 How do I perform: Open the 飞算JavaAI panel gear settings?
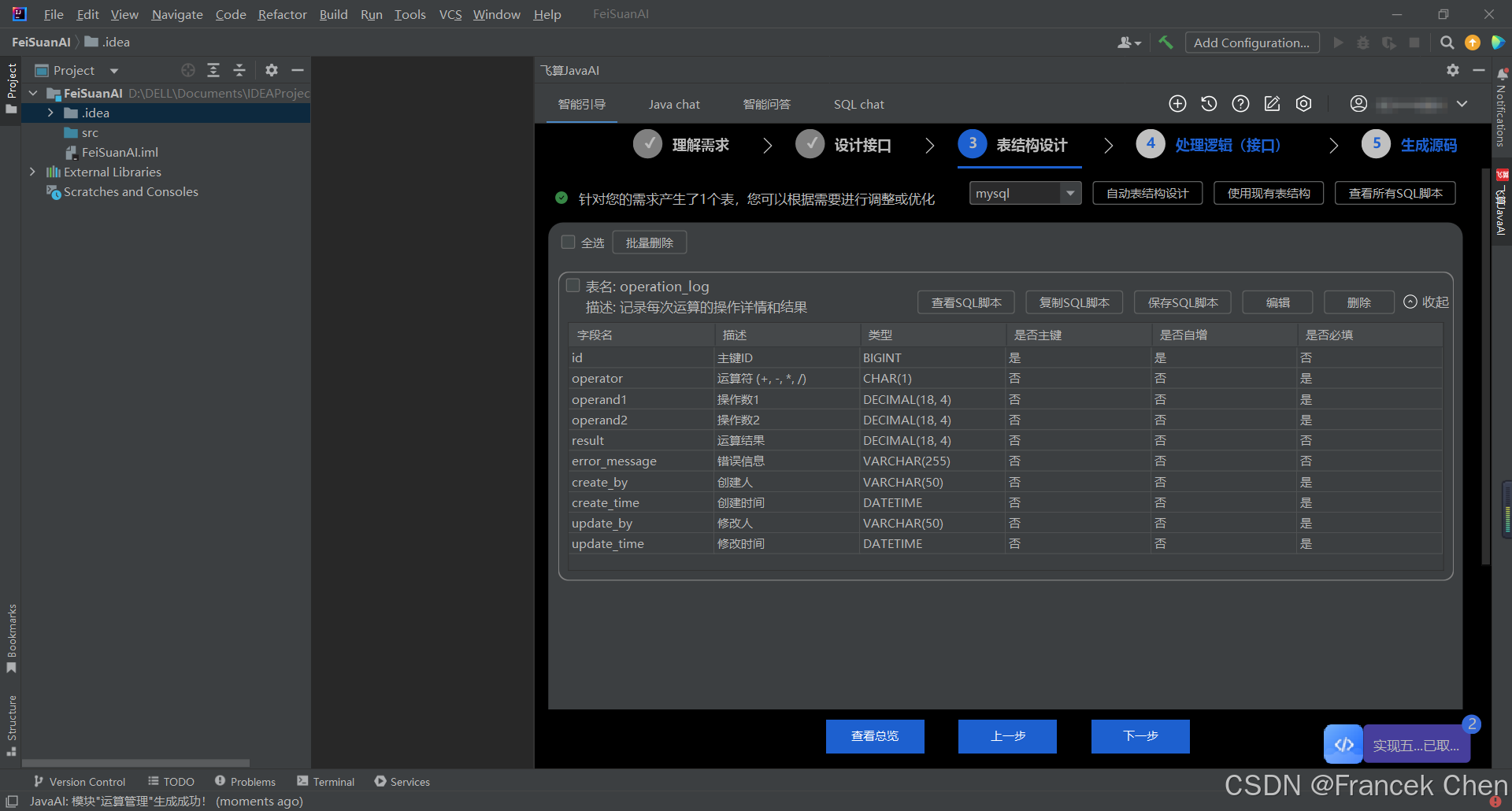(1453, 70)
